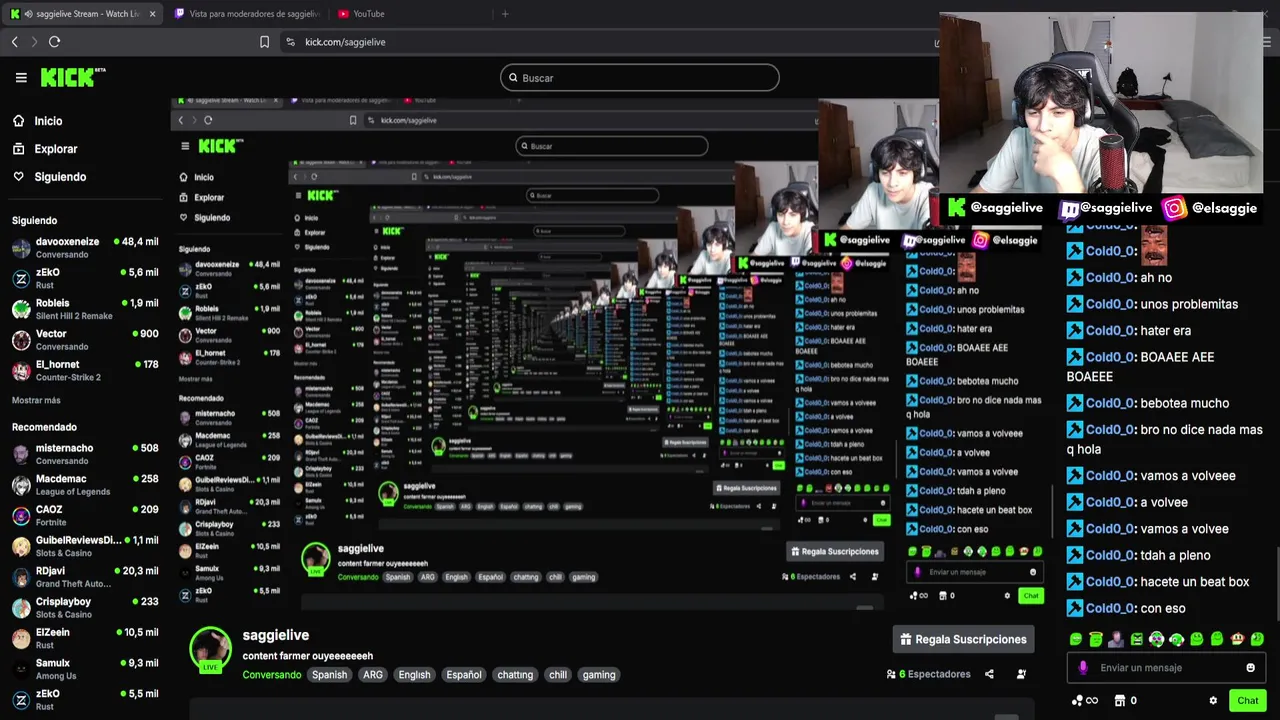Click Cold0_0 username on 'hater era' message
The image size is (1280, 720).
pos(1110,331)
